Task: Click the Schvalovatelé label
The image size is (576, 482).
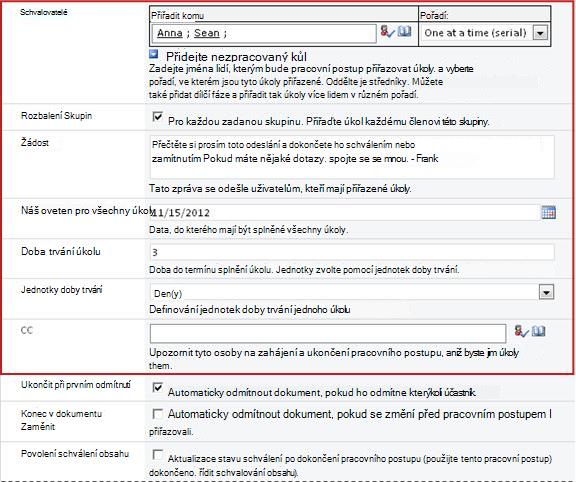Action: (x=44, y=12)
